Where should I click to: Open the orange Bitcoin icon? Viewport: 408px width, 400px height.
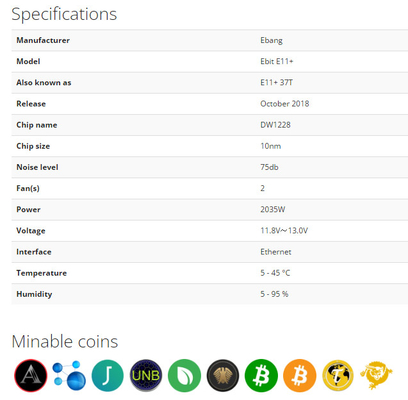coord(300,375)
